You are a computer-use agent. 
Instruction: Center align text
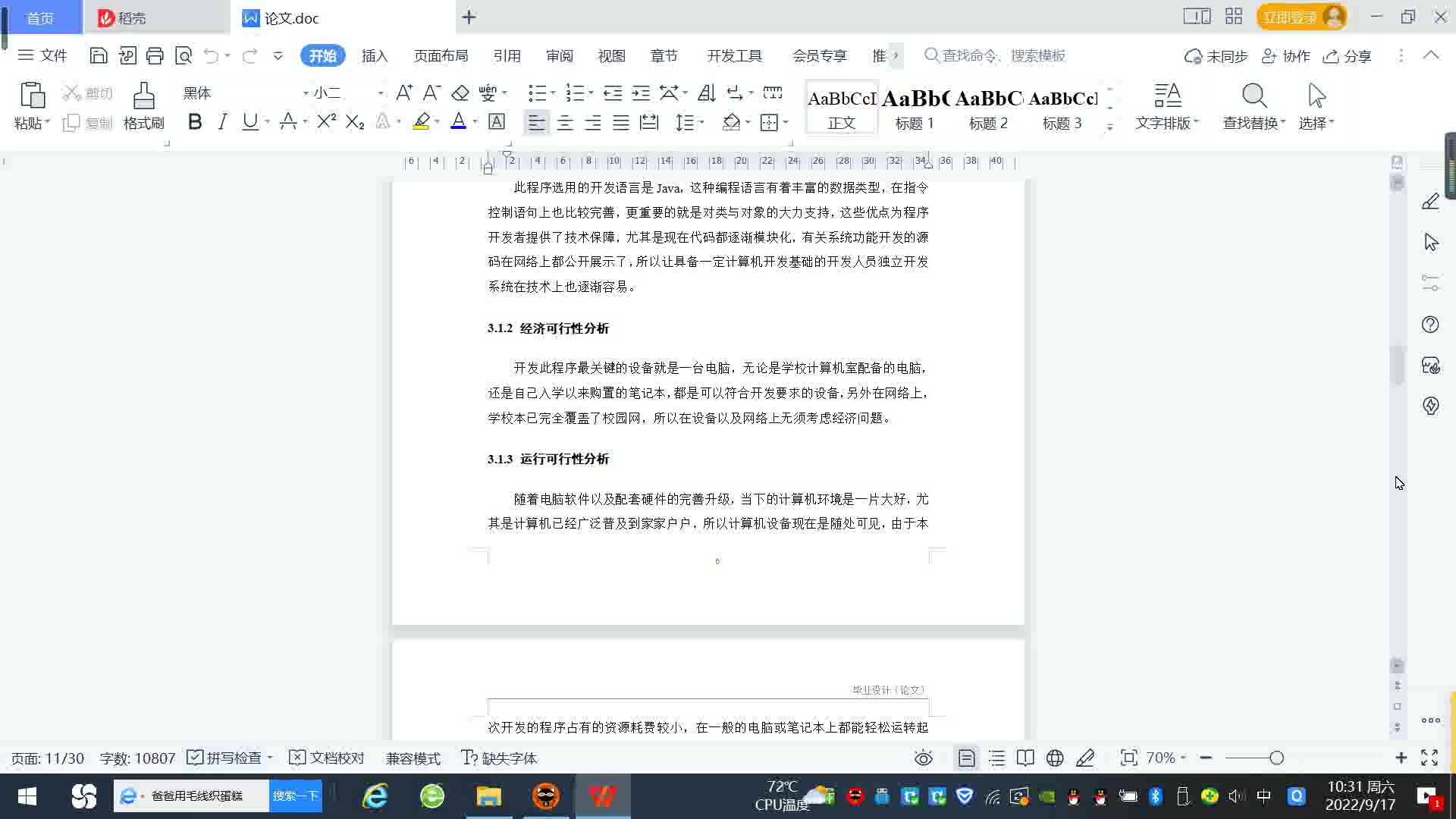565,122
